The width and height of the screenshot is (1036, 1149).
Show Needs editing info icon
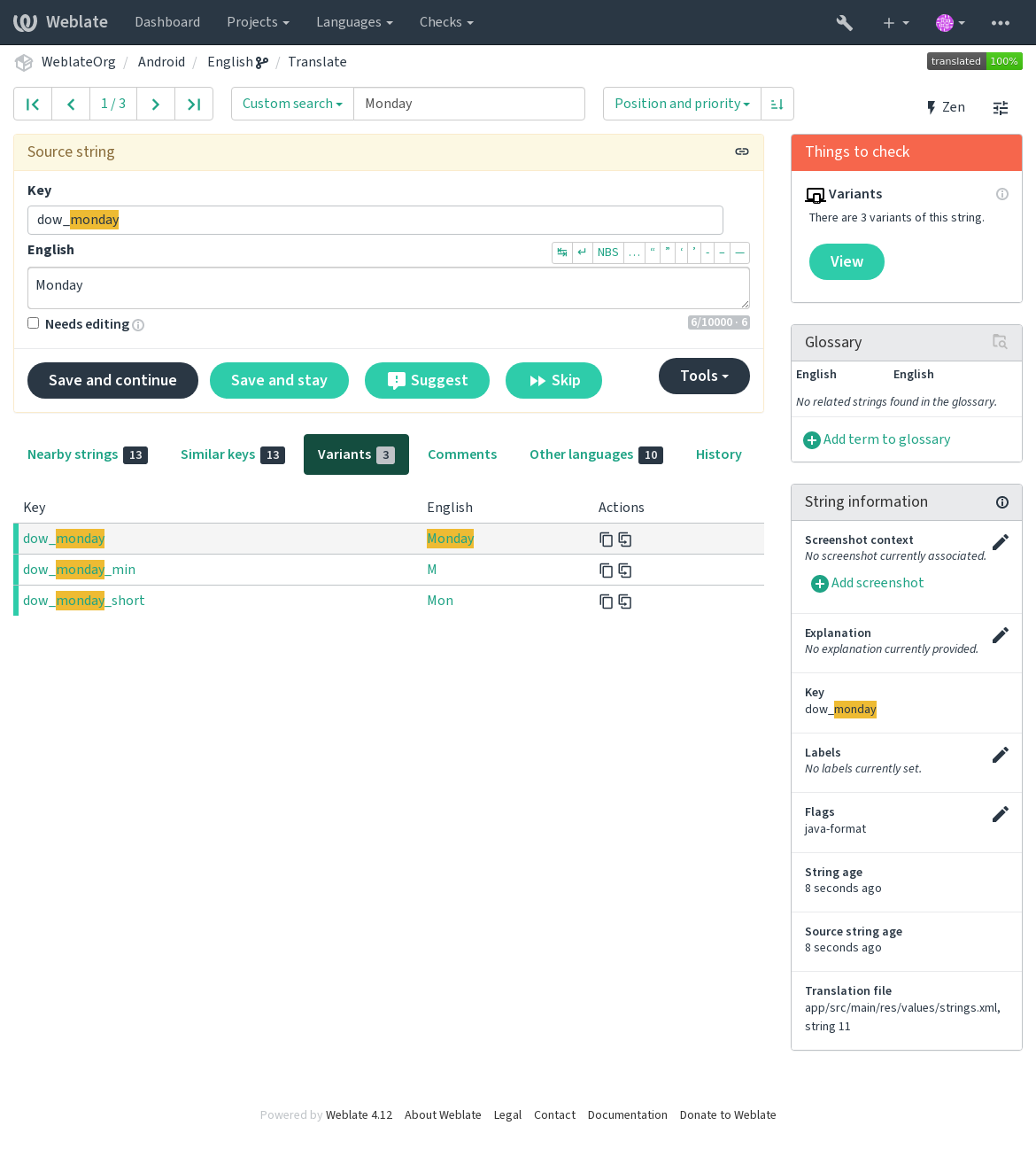click(138, 325)
